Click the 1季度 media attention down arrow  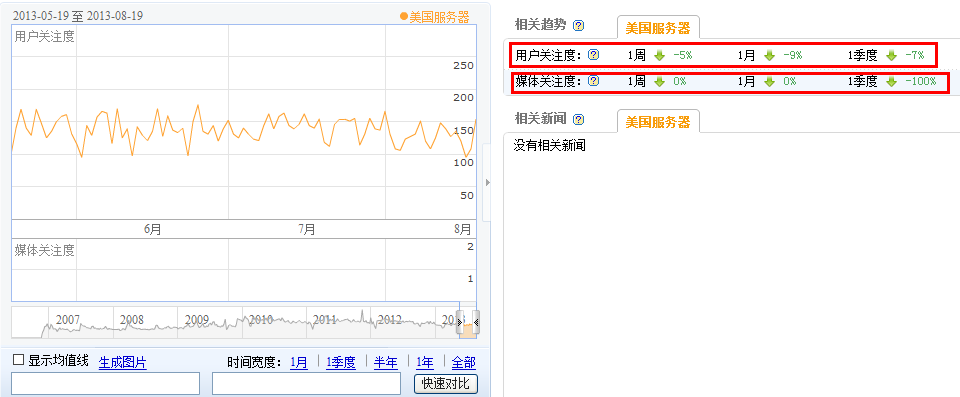(891, 81)
